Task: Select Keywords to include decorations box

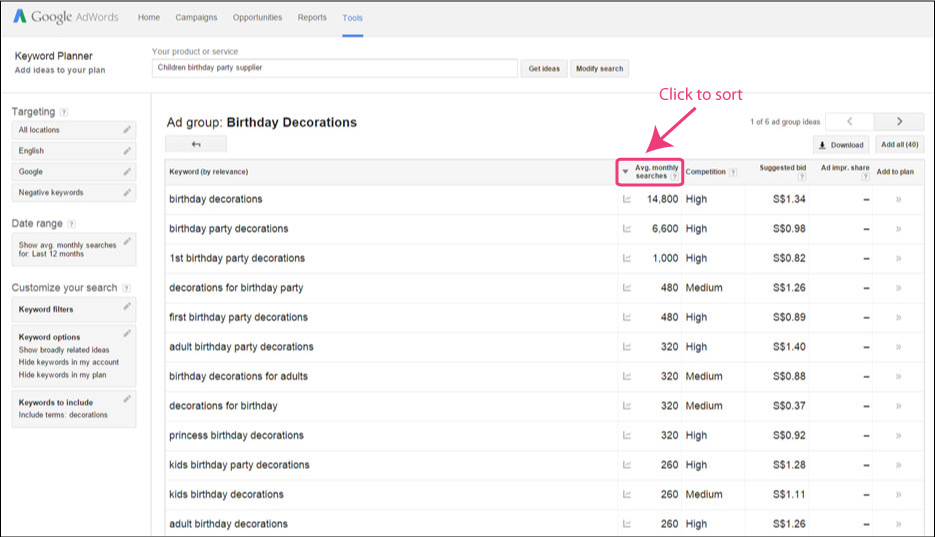Action: [x=74, y=409]
